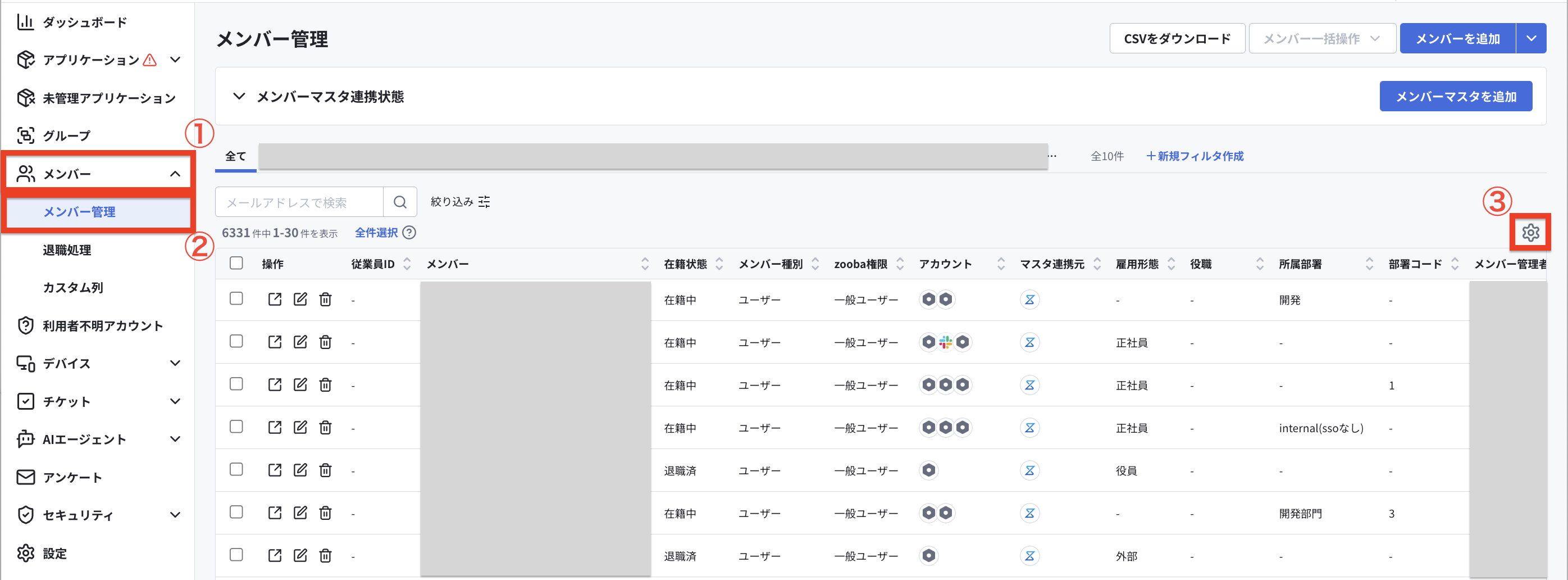Click the unknown-user accounts shield icon
Image resolution: width=1568 pixels, height=580 pixels.
tap(26, 325)
